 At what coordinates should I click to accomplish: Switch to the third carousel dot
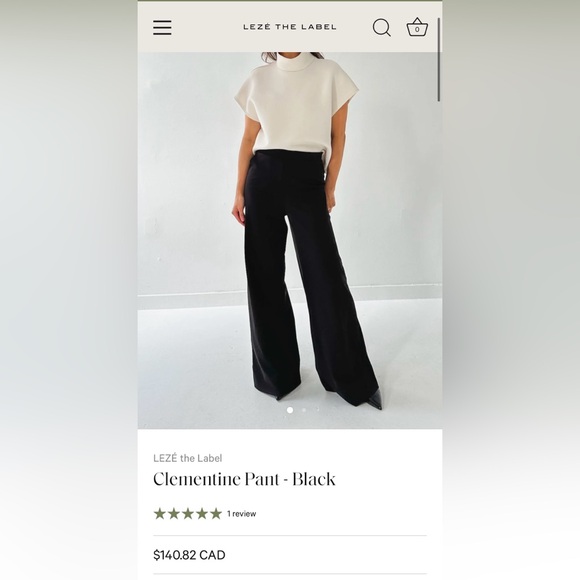318,409
